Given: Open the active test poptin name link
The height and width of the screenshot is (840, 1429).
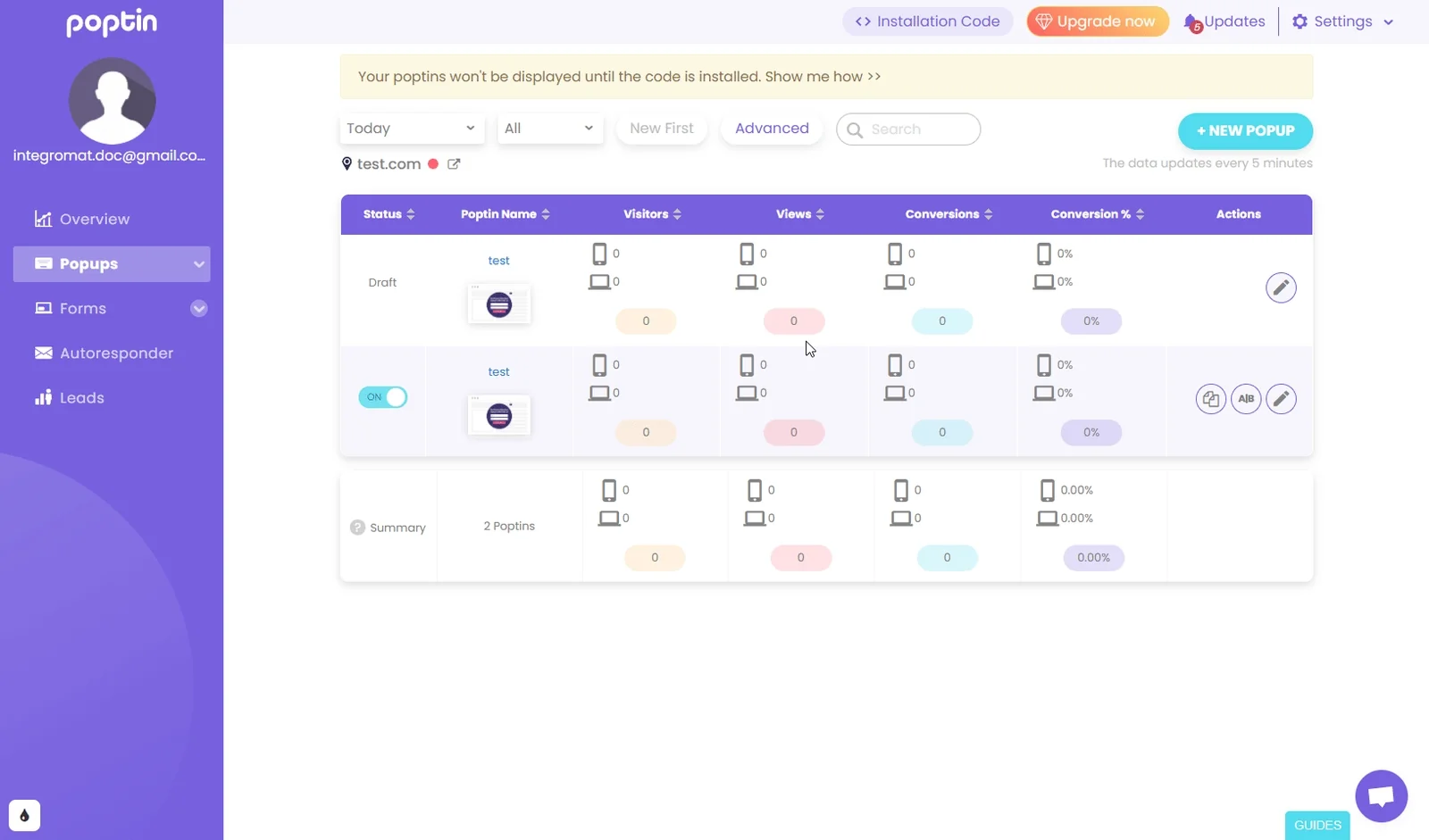Looking at the screenshot, I should click(498, 372).
